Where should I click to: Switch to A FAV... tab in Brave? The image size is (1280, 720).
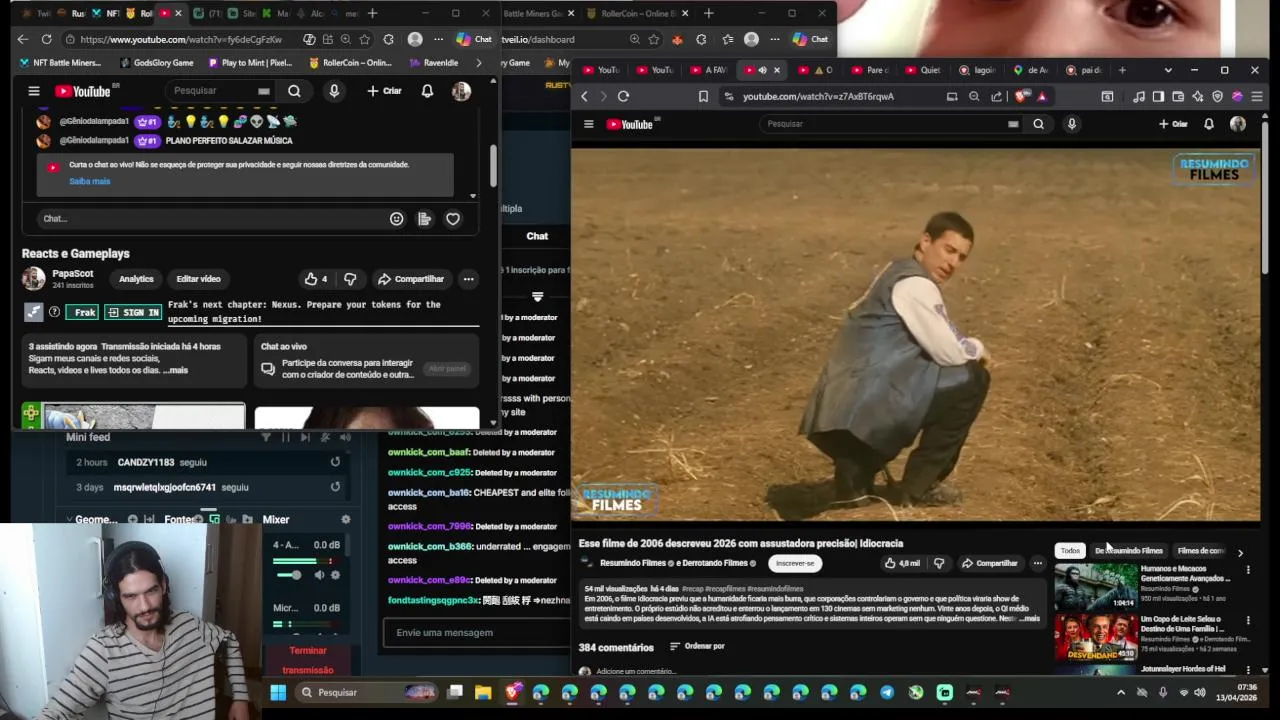pyautogui.click(x=708, y=70)
